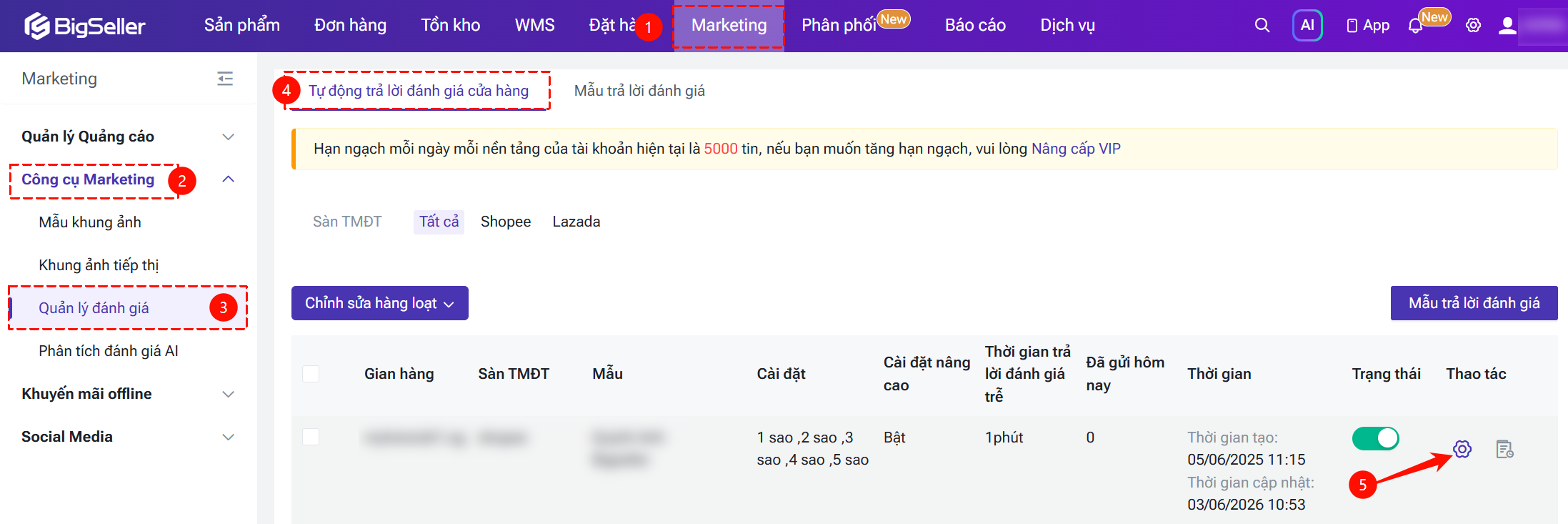This screenshot has width=1568, height=524.
Task: Open Phân tích đánh giá AI
Action: [109, 351]
